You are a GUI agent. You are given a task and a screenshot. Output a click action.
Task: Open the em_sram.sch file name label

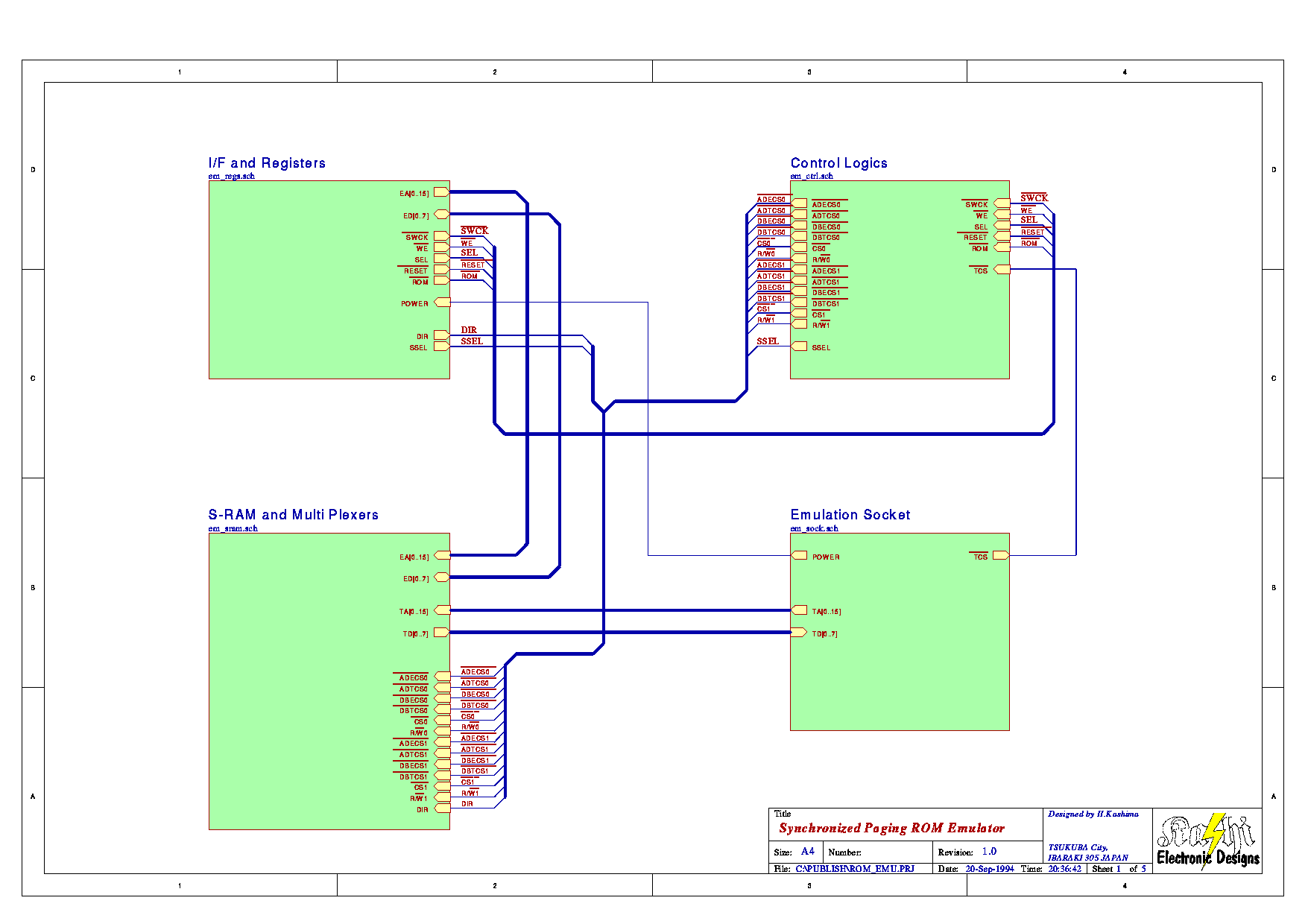[x=233, y=528]
